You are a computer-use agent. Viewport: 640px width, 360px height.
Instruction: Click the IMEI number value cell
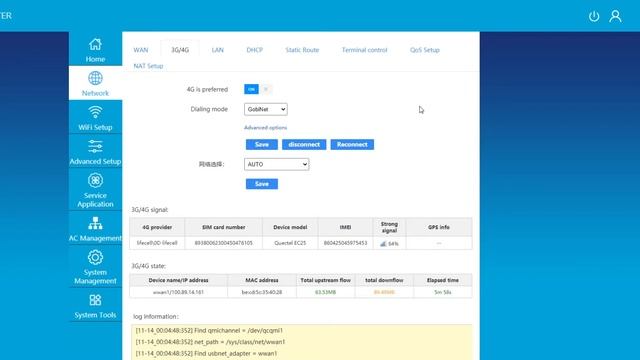(x=345, y=243)
